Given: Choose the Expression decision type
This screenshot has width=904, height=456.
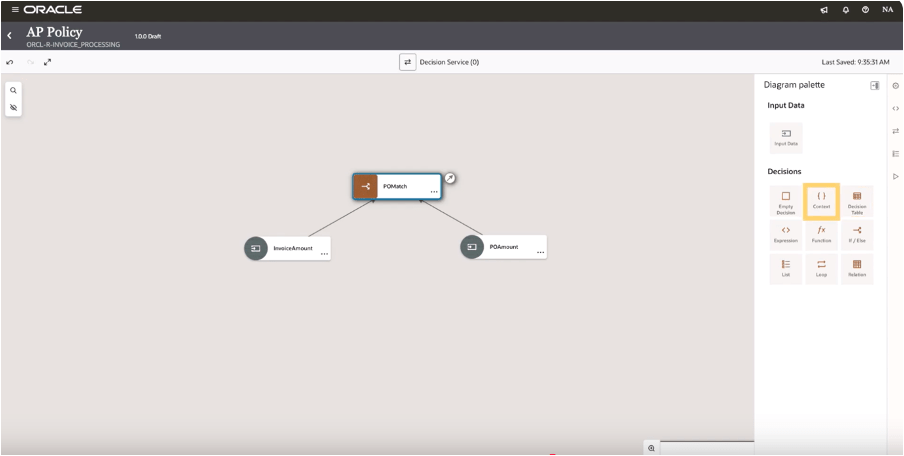Looking at the screenshot, I should pyautogui.click(x=786, y=235).
